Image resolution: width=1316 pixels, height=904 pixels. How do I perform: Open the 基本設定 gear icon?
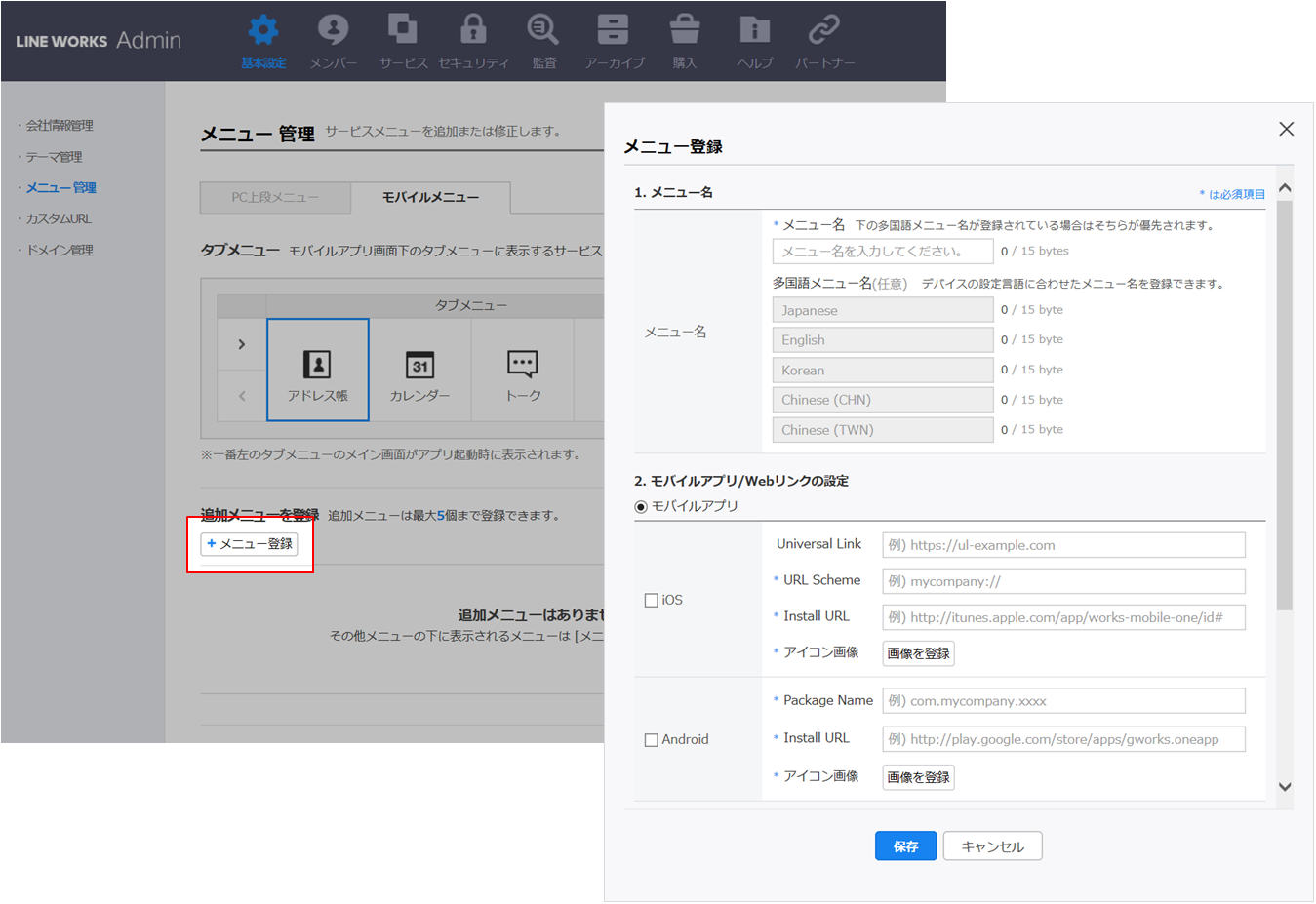[263, 31]
